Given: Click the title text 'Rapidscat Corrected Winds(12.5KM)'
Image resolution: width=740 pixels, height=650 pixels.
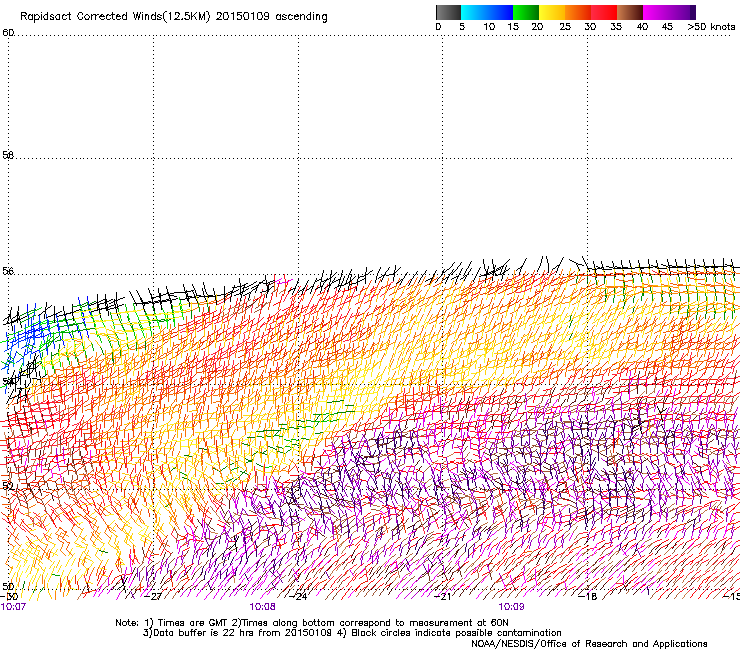Looking at the screenshot, I should [115, 17].
